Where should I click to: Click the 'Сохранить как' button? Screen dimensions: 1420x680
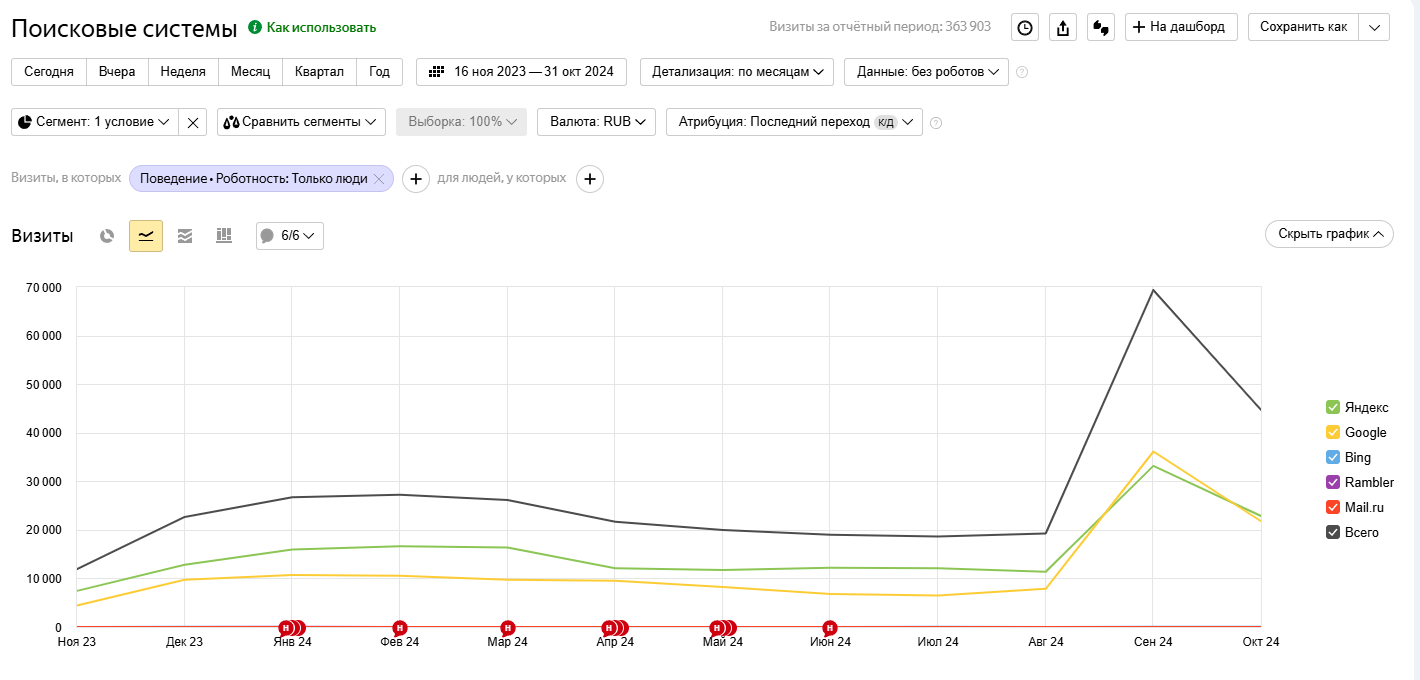coord(1304,27)
